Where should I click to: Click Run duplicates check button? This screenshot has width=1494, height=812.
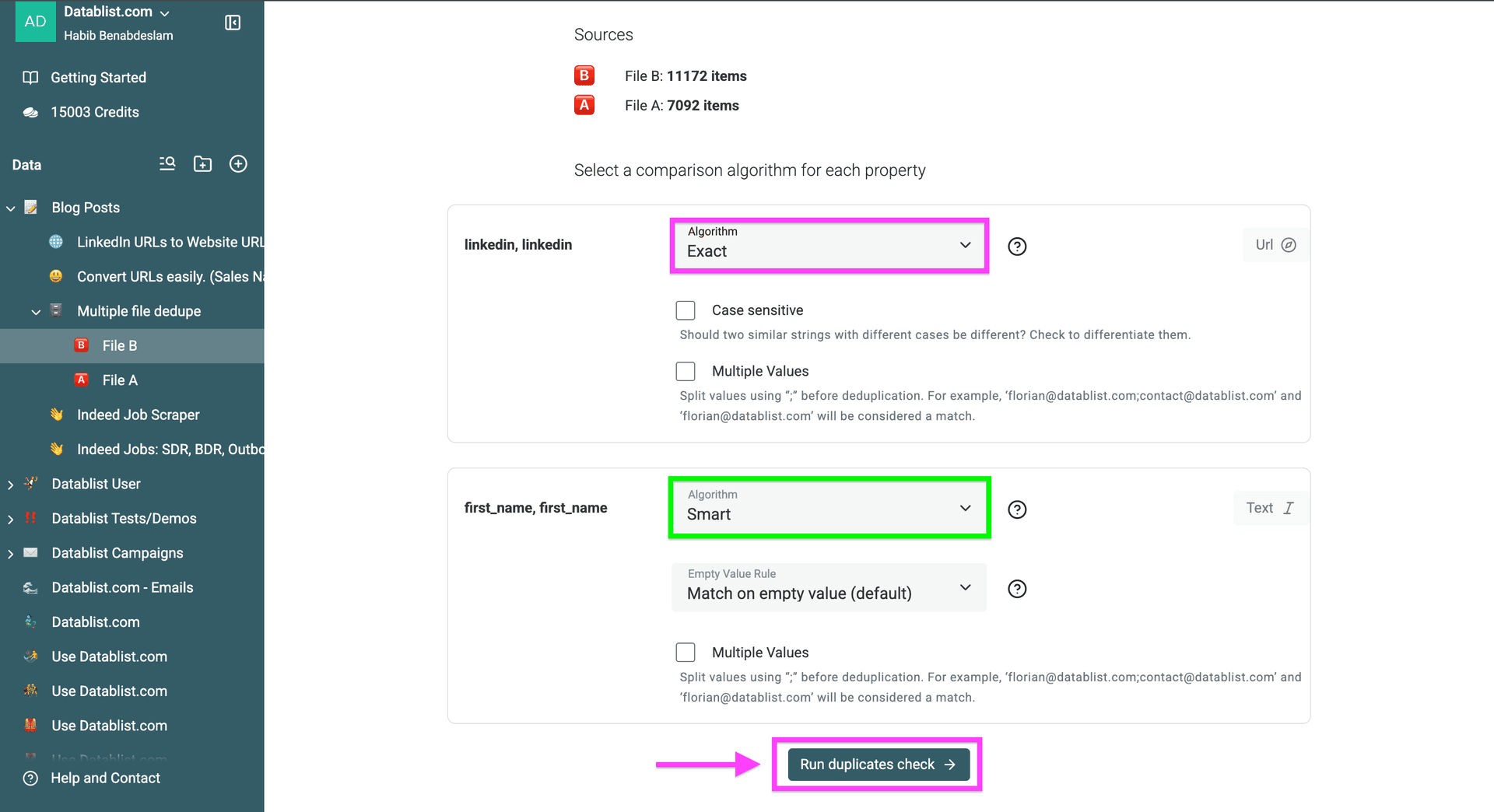pyautogui.click(x=878, y=765)
